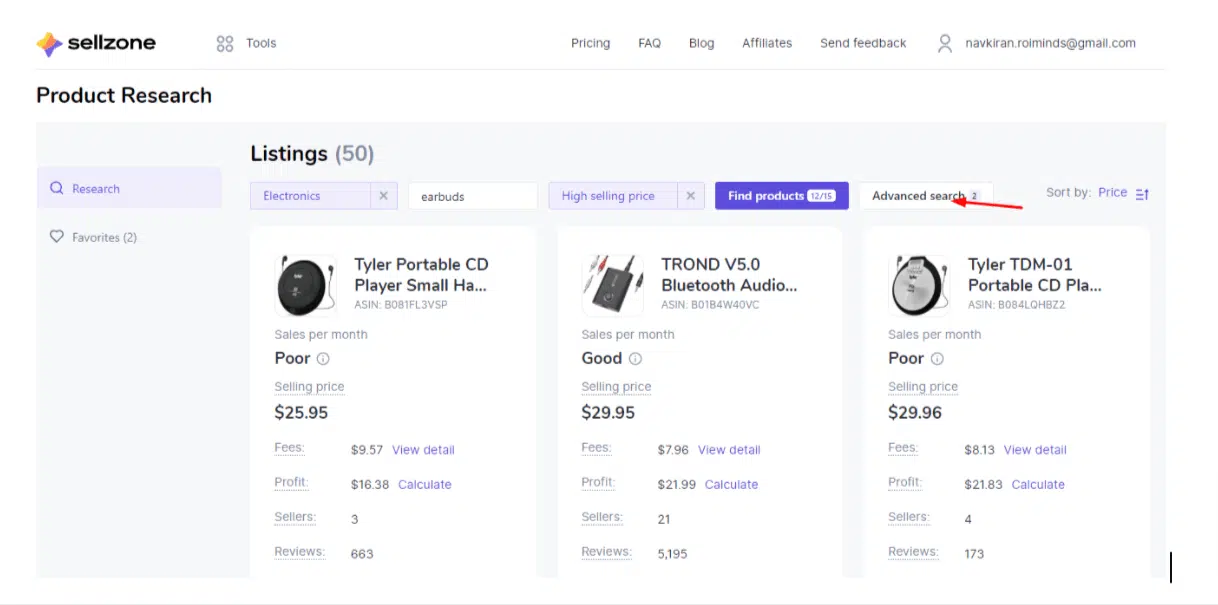Visit the Blog link
This screenshot has height=605, width=1218.
click(701, 43)
